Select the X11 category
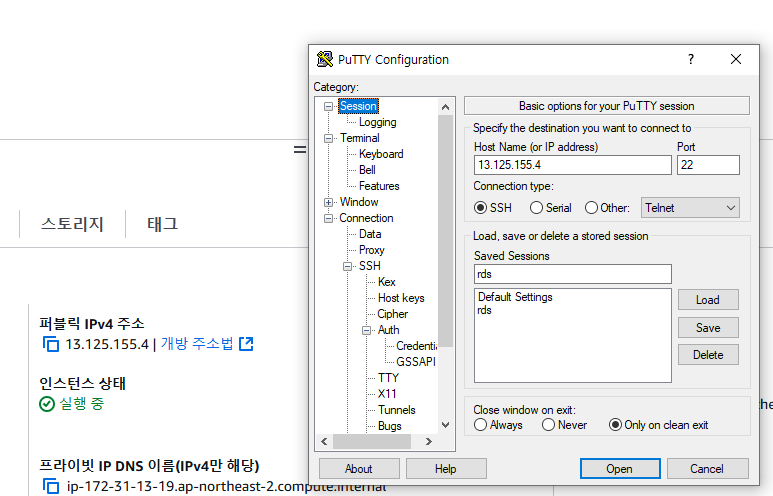This screenshot has height=496, width=773. (x=387, y=393)
